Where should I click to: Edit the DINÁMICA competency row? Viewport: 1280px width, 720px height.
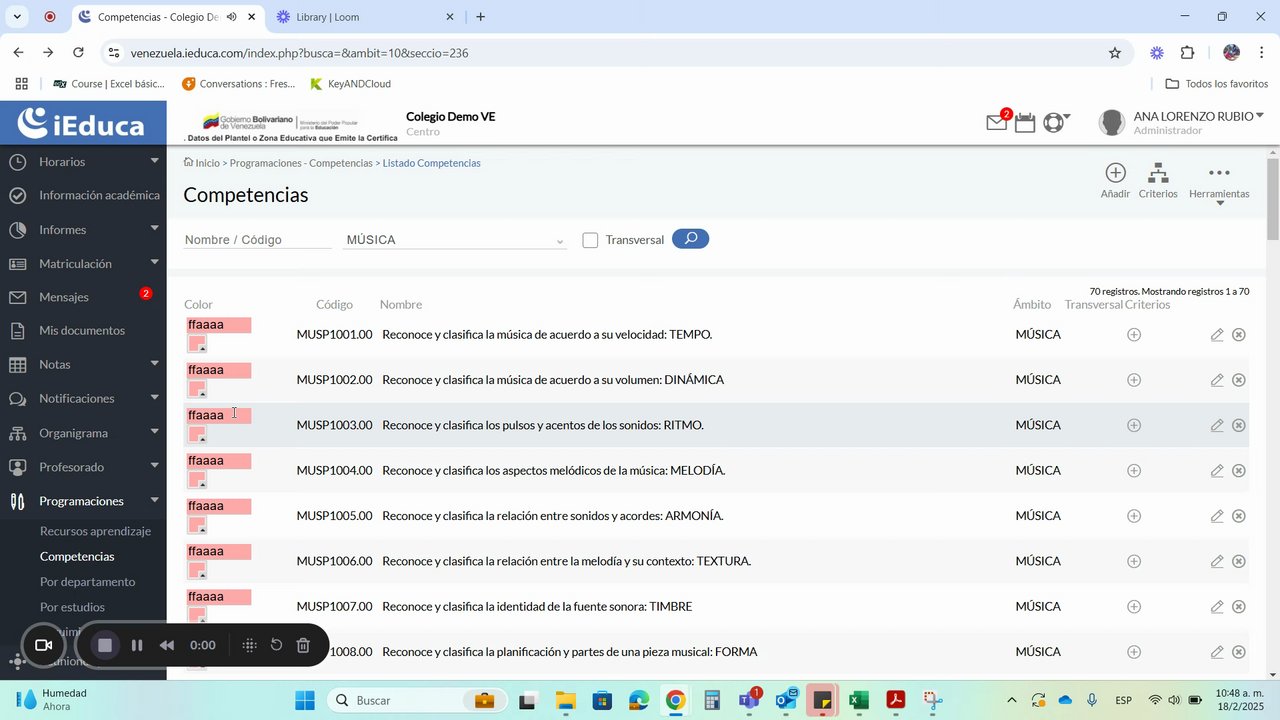1217,380
